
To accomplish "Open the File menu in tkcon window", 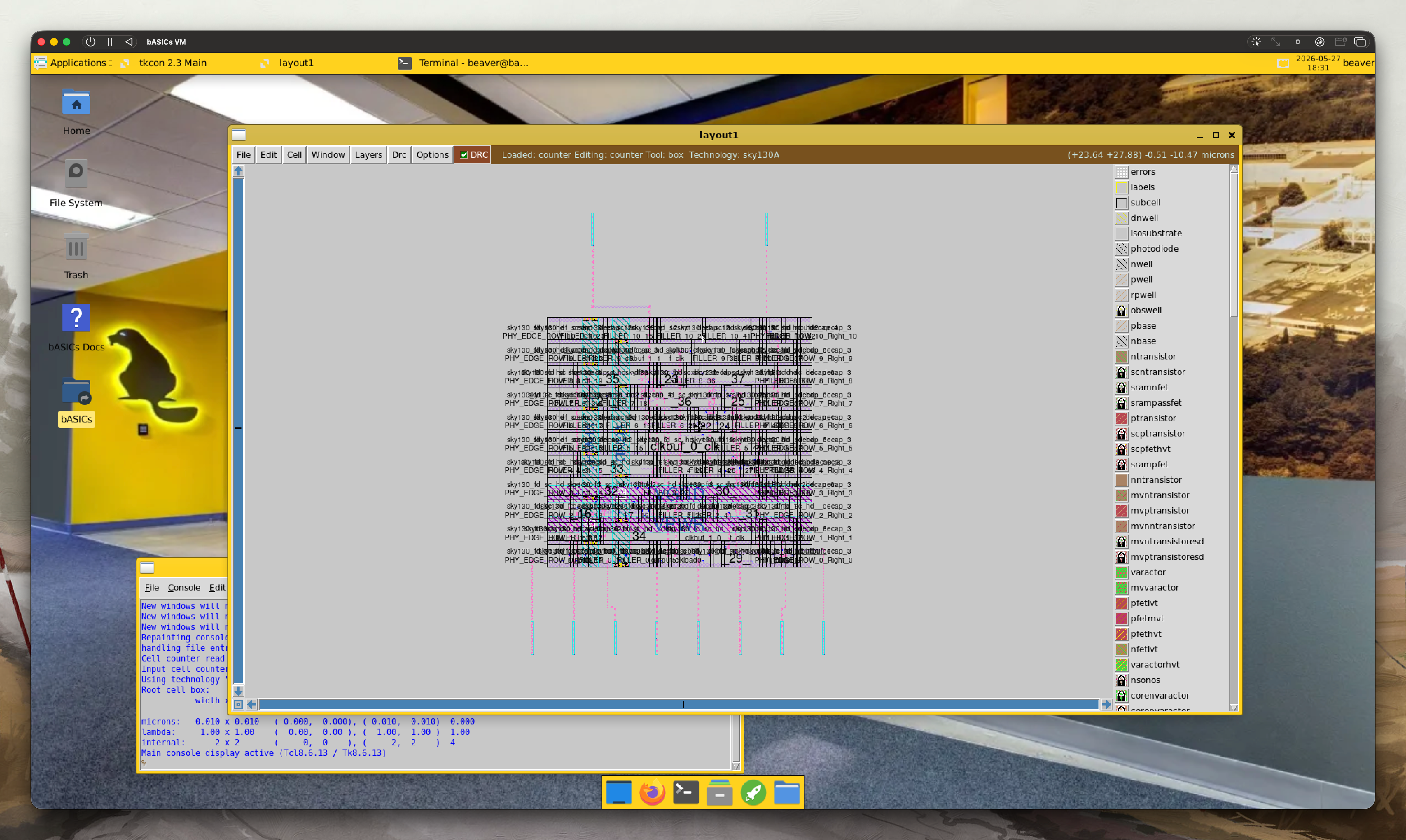I will pos(152,588).
